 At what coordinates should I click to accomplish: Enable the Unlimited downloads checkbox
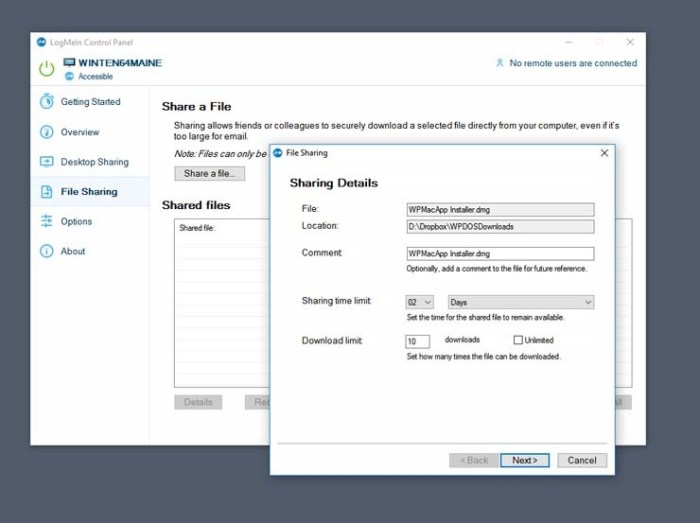tap(518, 340)
